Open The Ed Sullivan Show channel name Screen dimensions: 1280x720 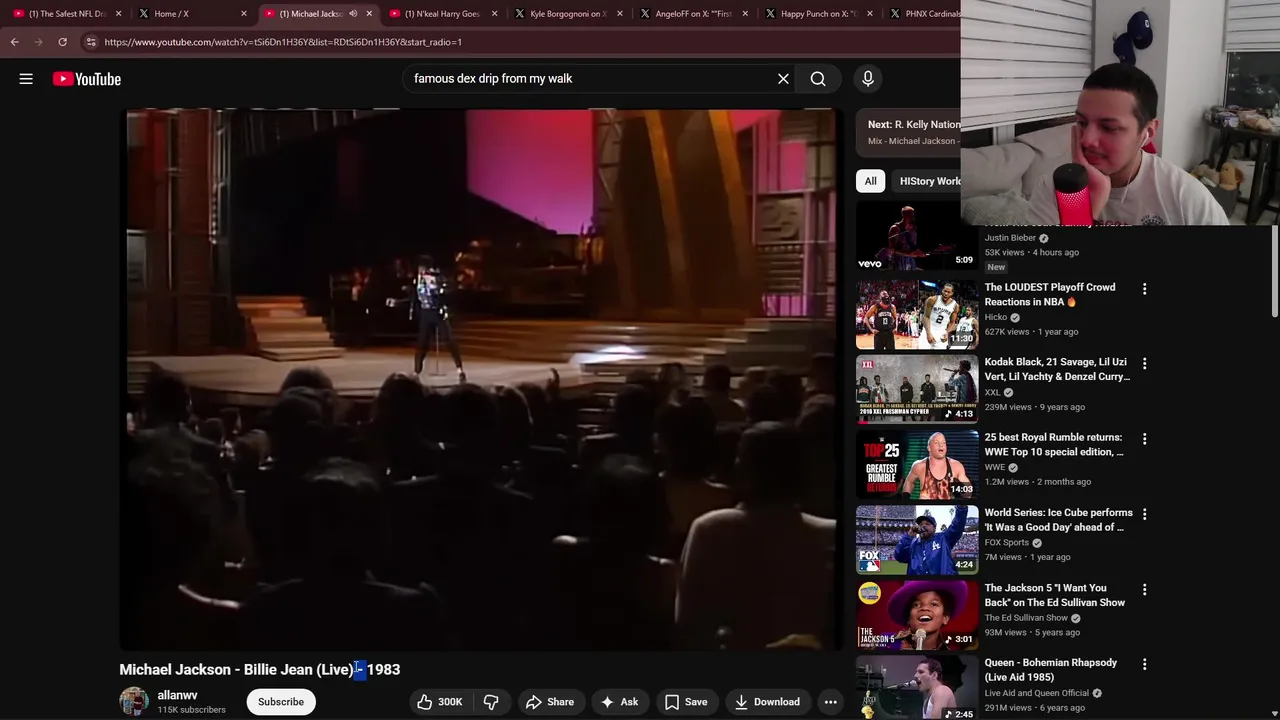[1026, 618]
